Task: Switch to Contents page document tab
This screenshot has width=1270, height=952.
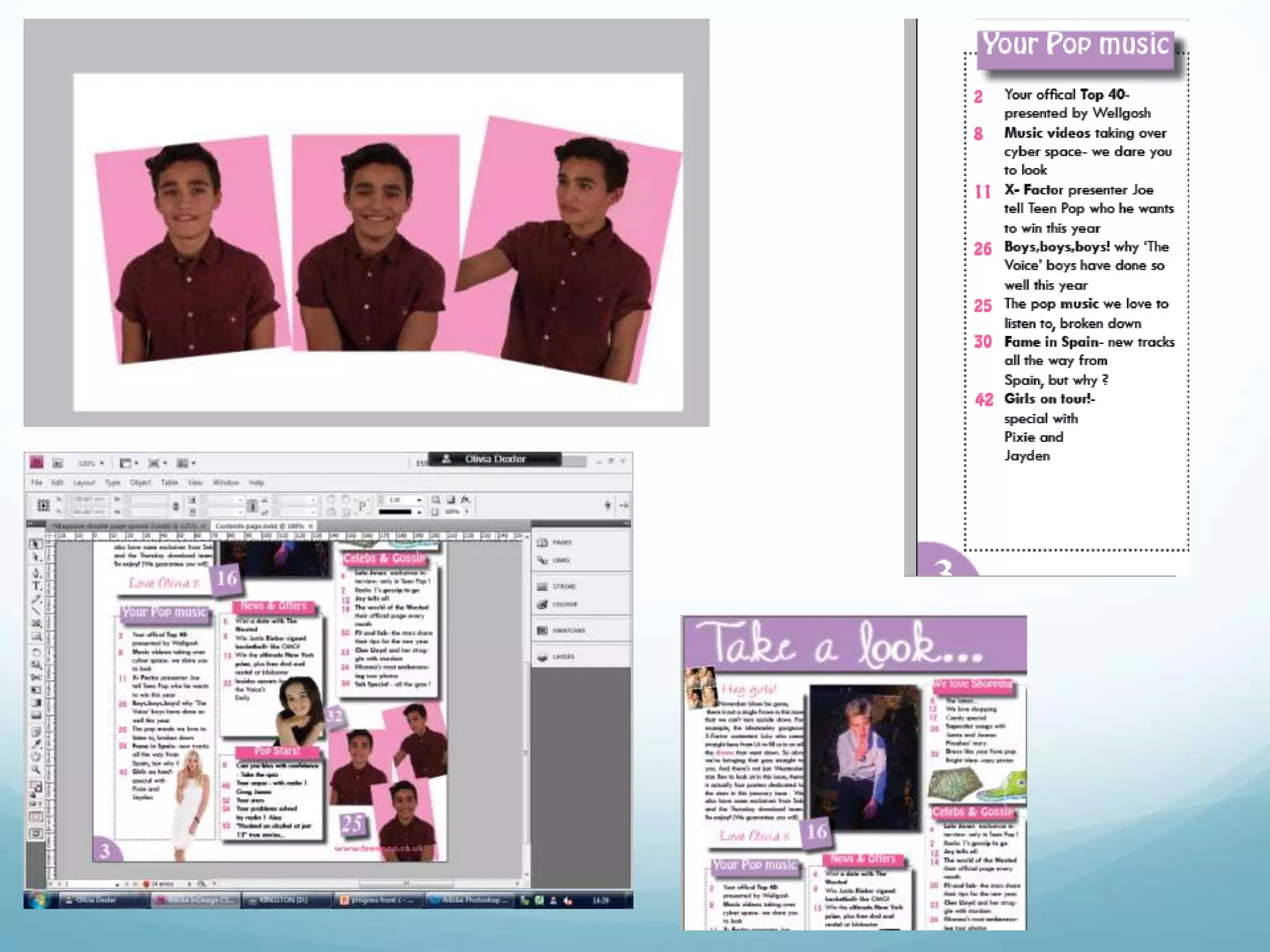Action: (x=259, y=526)
